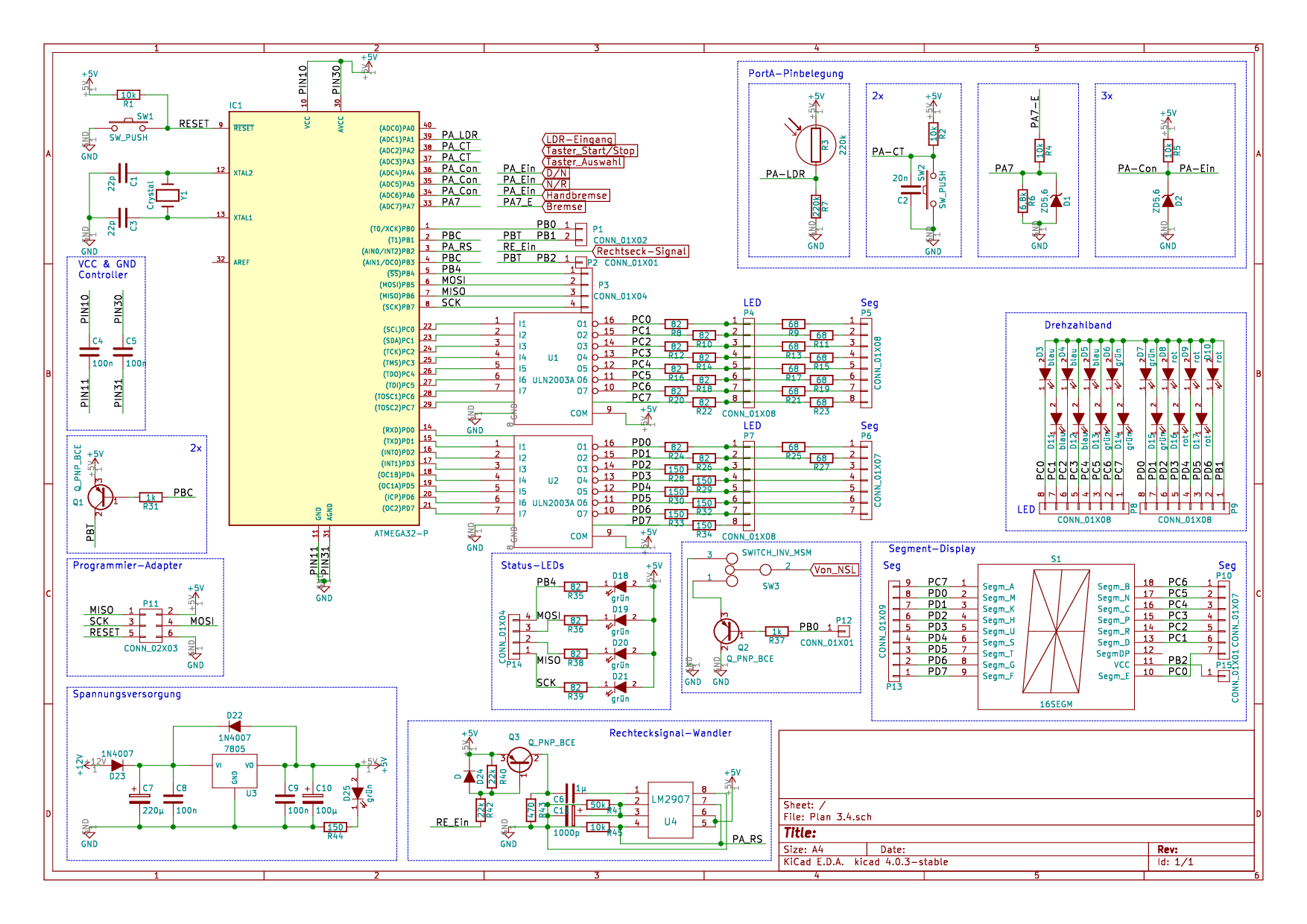Select the 'CONN_01X02' P1 reference text

coord(620,240)
